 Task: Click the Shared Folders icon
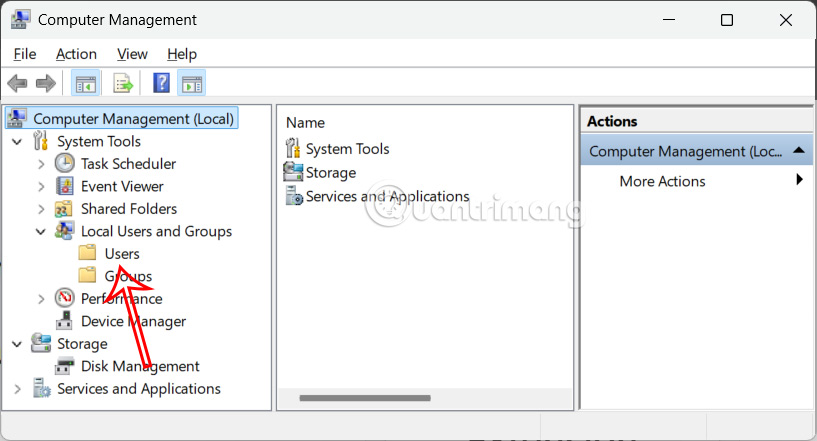[x=64, y=209]
